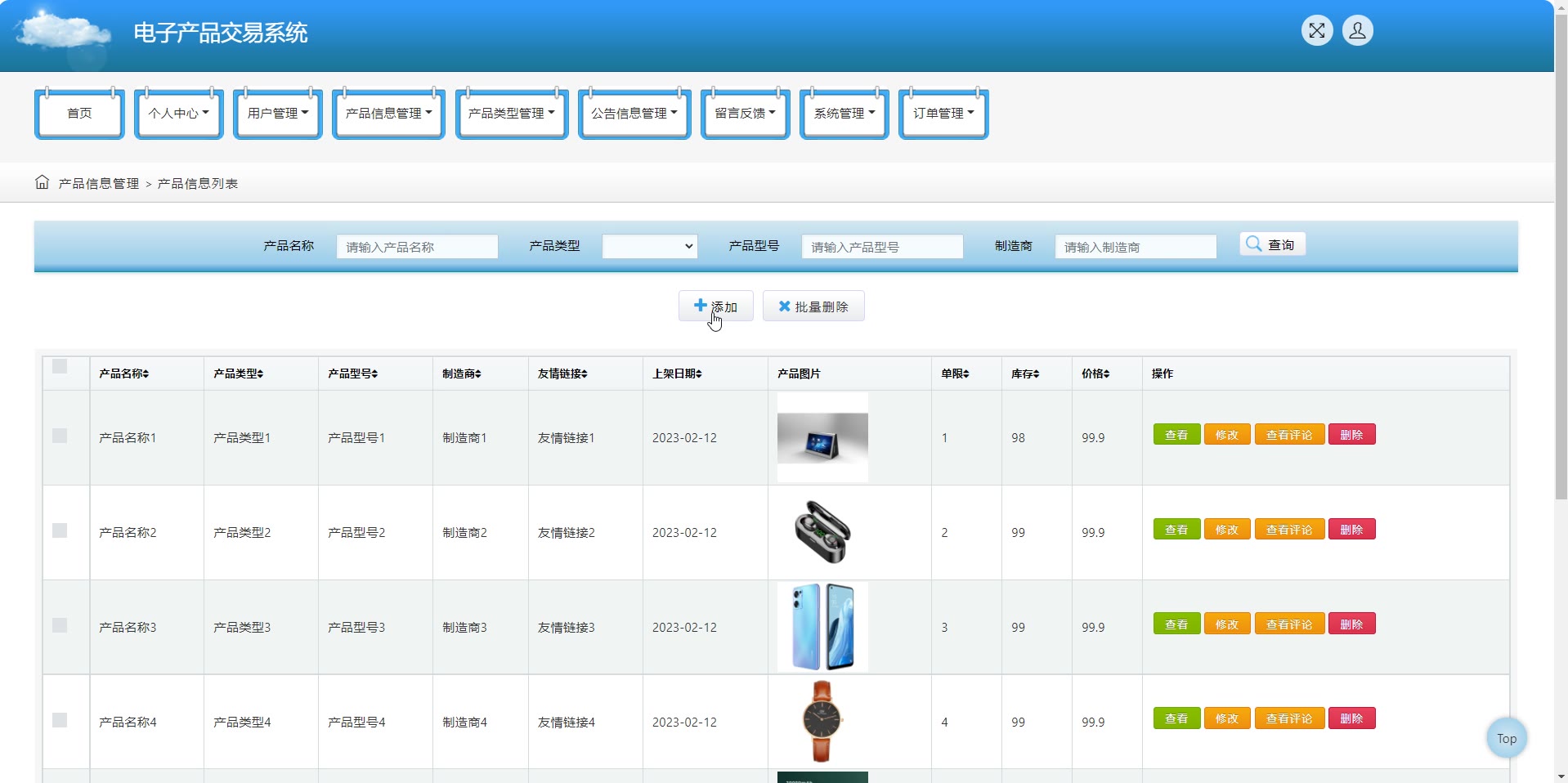Viewport: 1568px width, 783px height.
Task: Click 产品信息管理 breadcrumb link
Action: click(99, 184)
